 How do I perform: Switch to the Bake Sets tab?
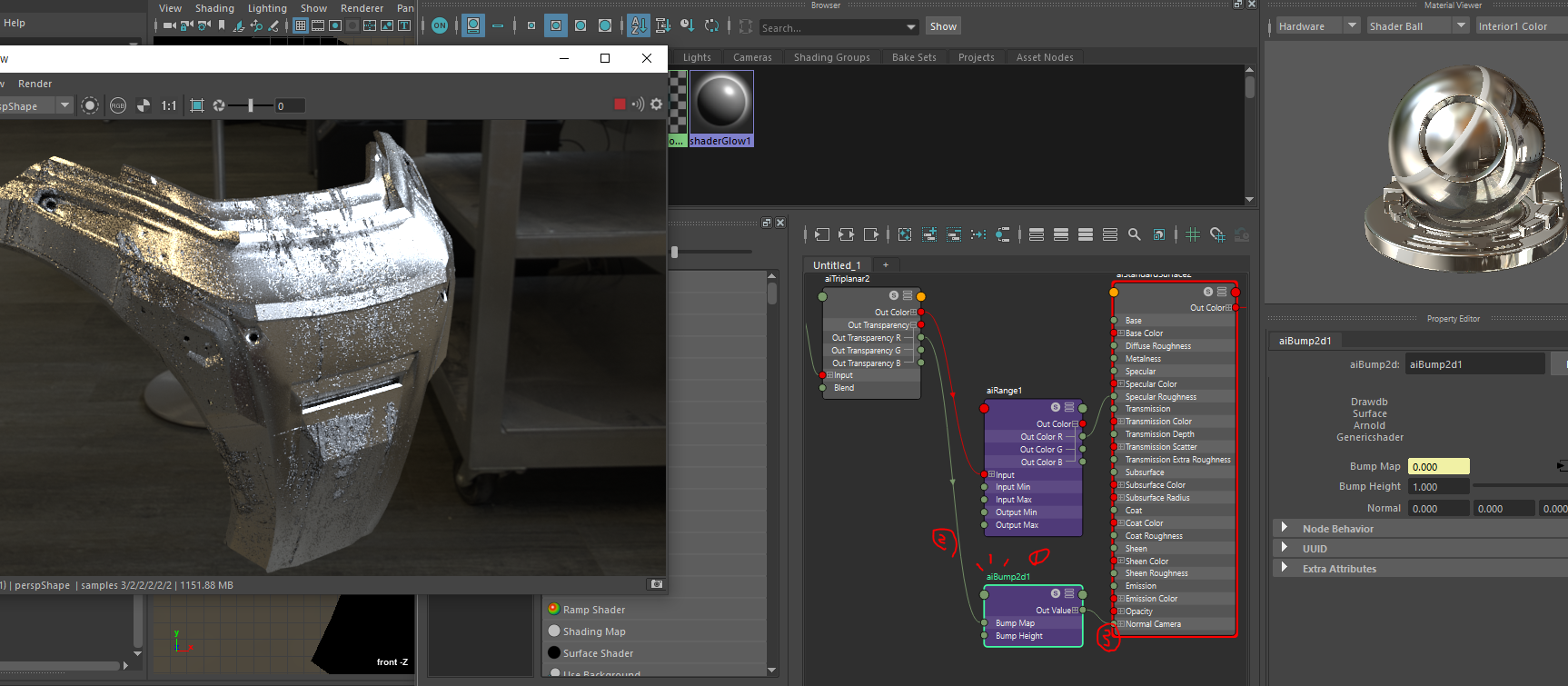[914, 57]
